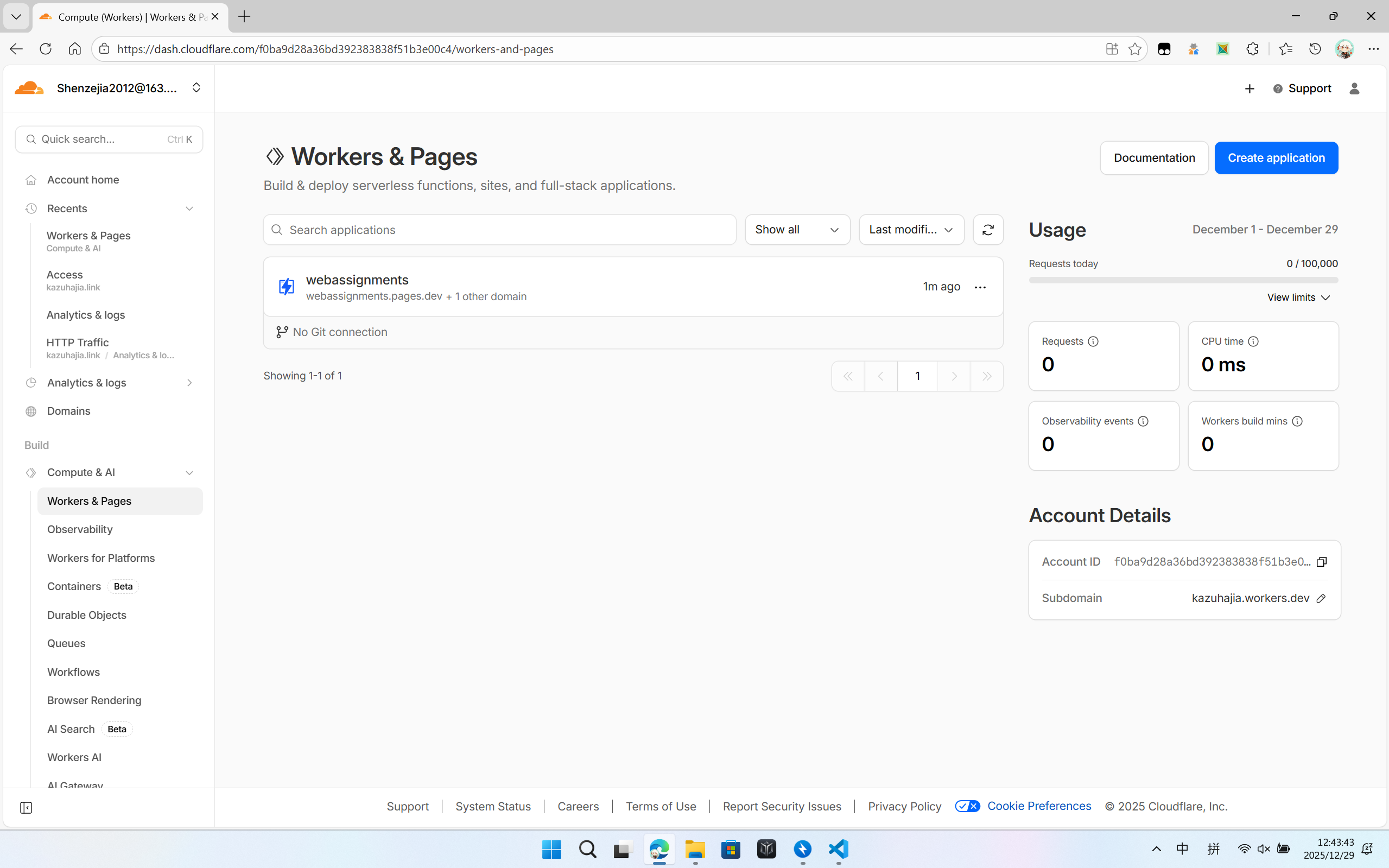The width and height of the screenshot is (1389, 868).
Task: Copy the Account ID with copy icon
Action: coord(1321,561)
